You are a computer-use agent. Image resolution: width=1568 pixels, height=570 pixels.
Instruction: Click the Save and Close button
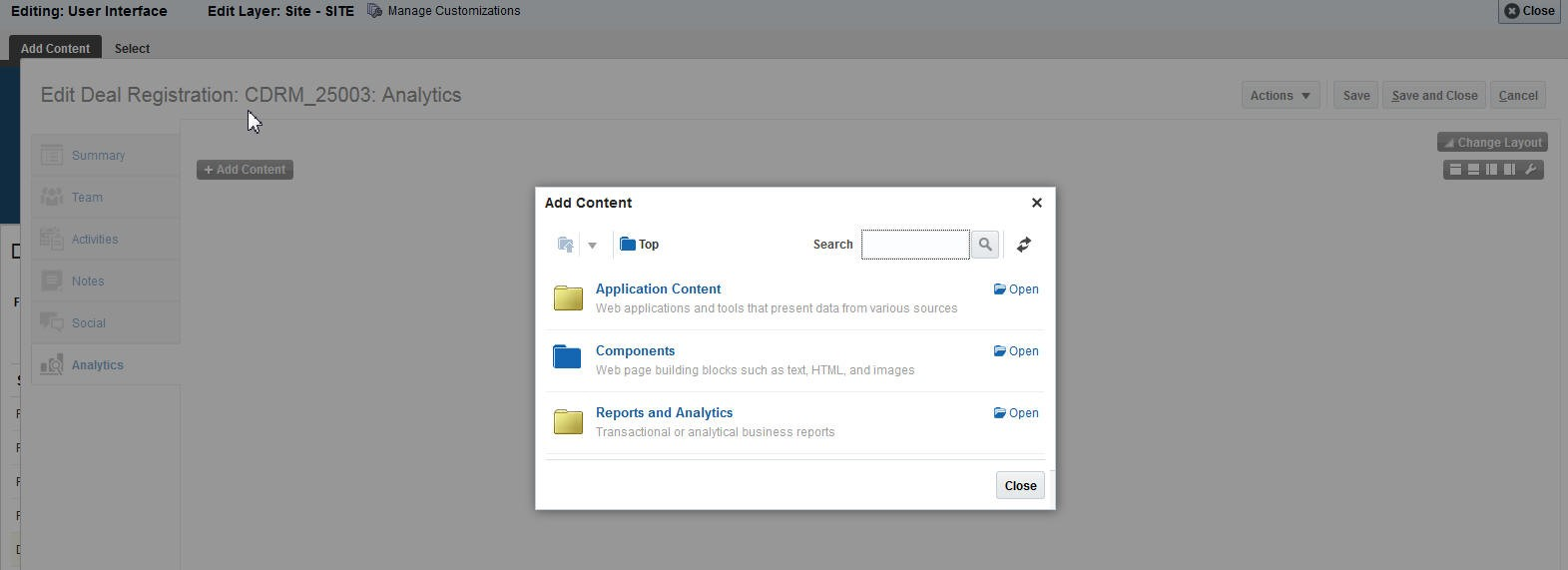pos(1434,96)
